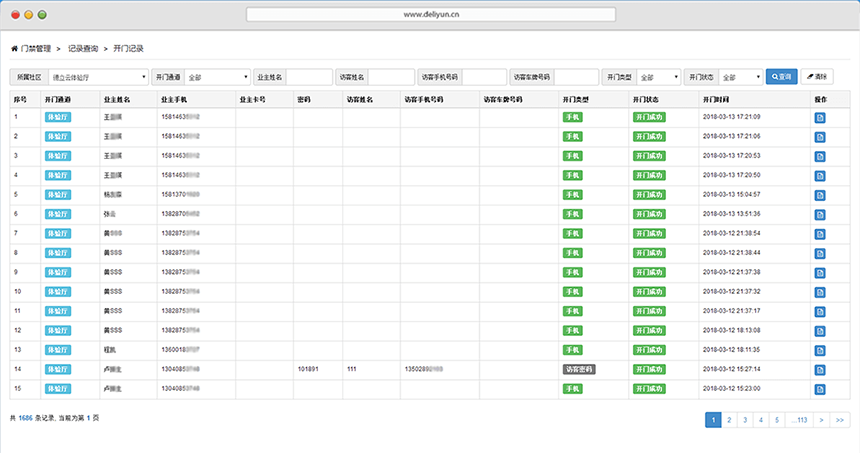Click the 开门成功 status badge in row 1
The width and height of the screenshot is (860, 453).
649,117
